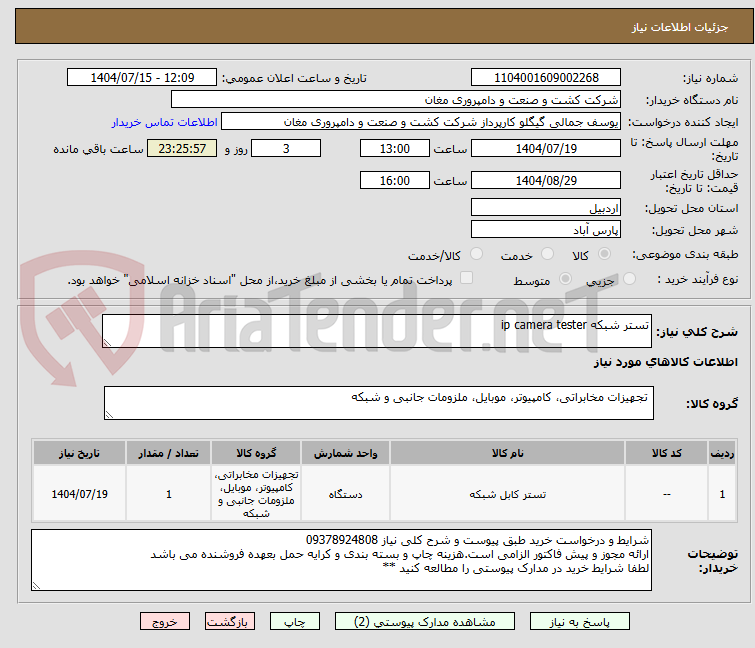This screenshot has height=648, width=755.
Task: Open اطلاعات تماس خریدار contact link
Action: coord(165,122)
